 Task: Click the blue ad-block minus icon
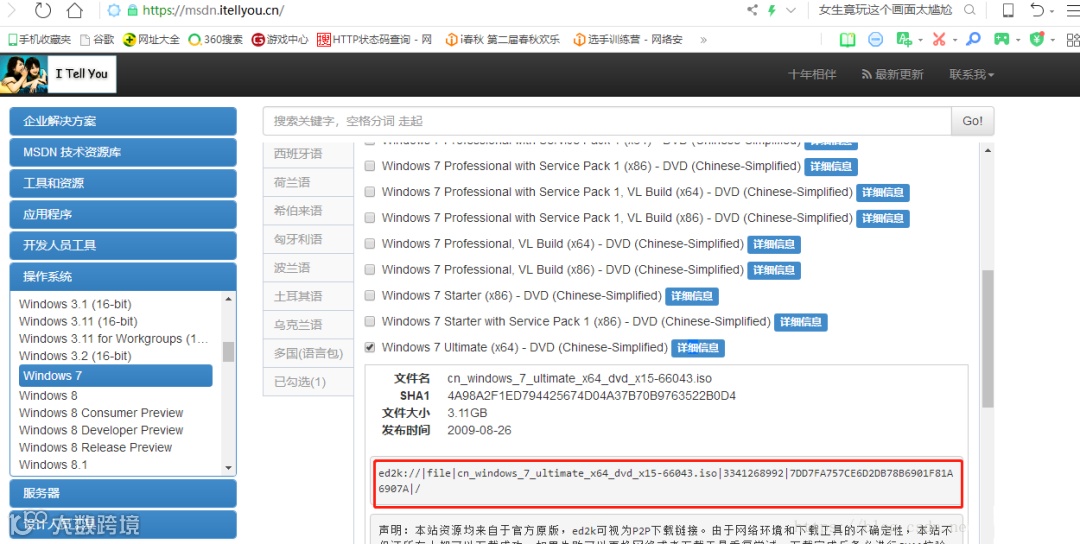tap(875, 40)
